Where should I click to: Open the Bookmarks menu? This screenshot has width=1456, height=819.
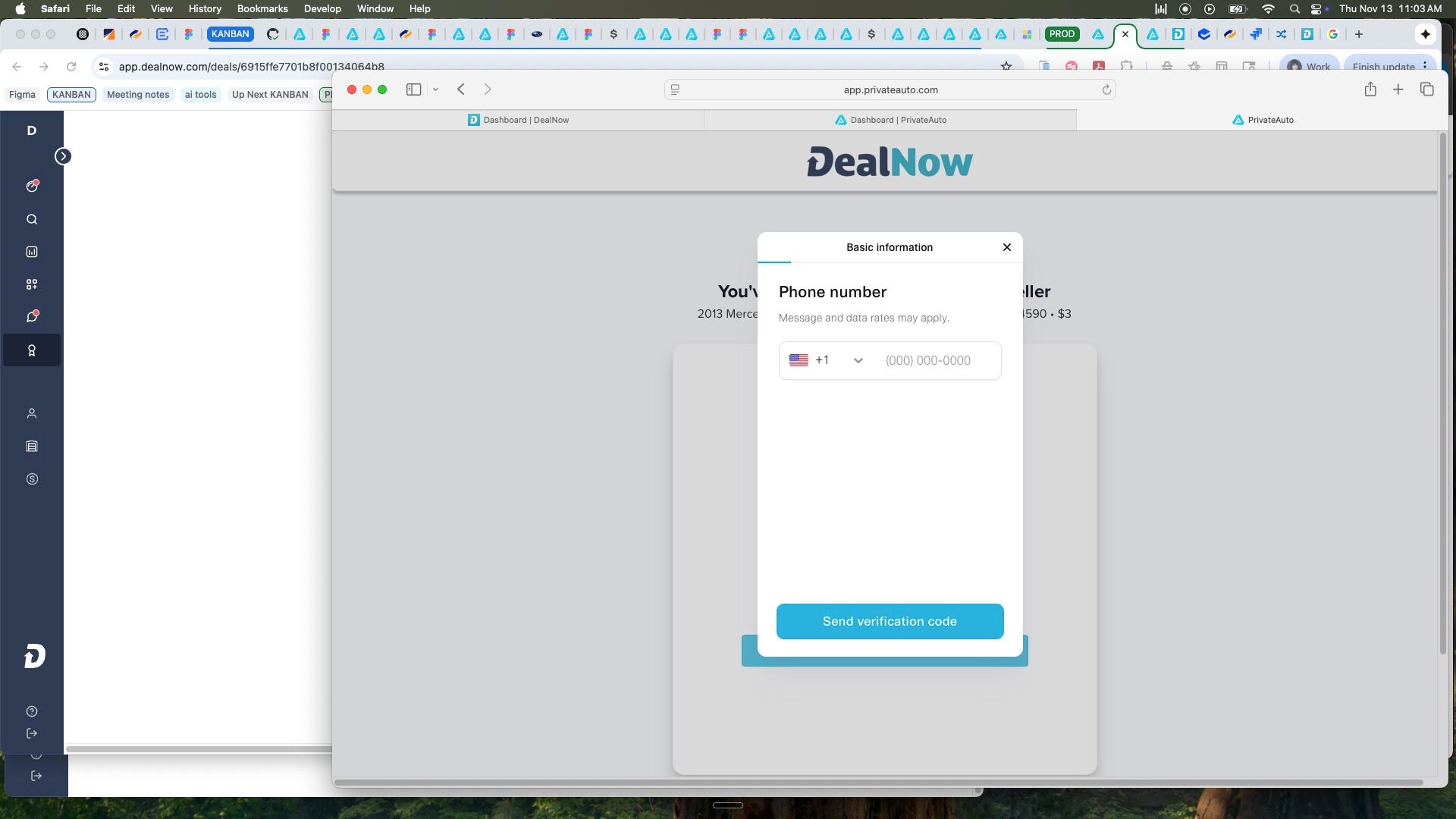(x=262, y=8)
